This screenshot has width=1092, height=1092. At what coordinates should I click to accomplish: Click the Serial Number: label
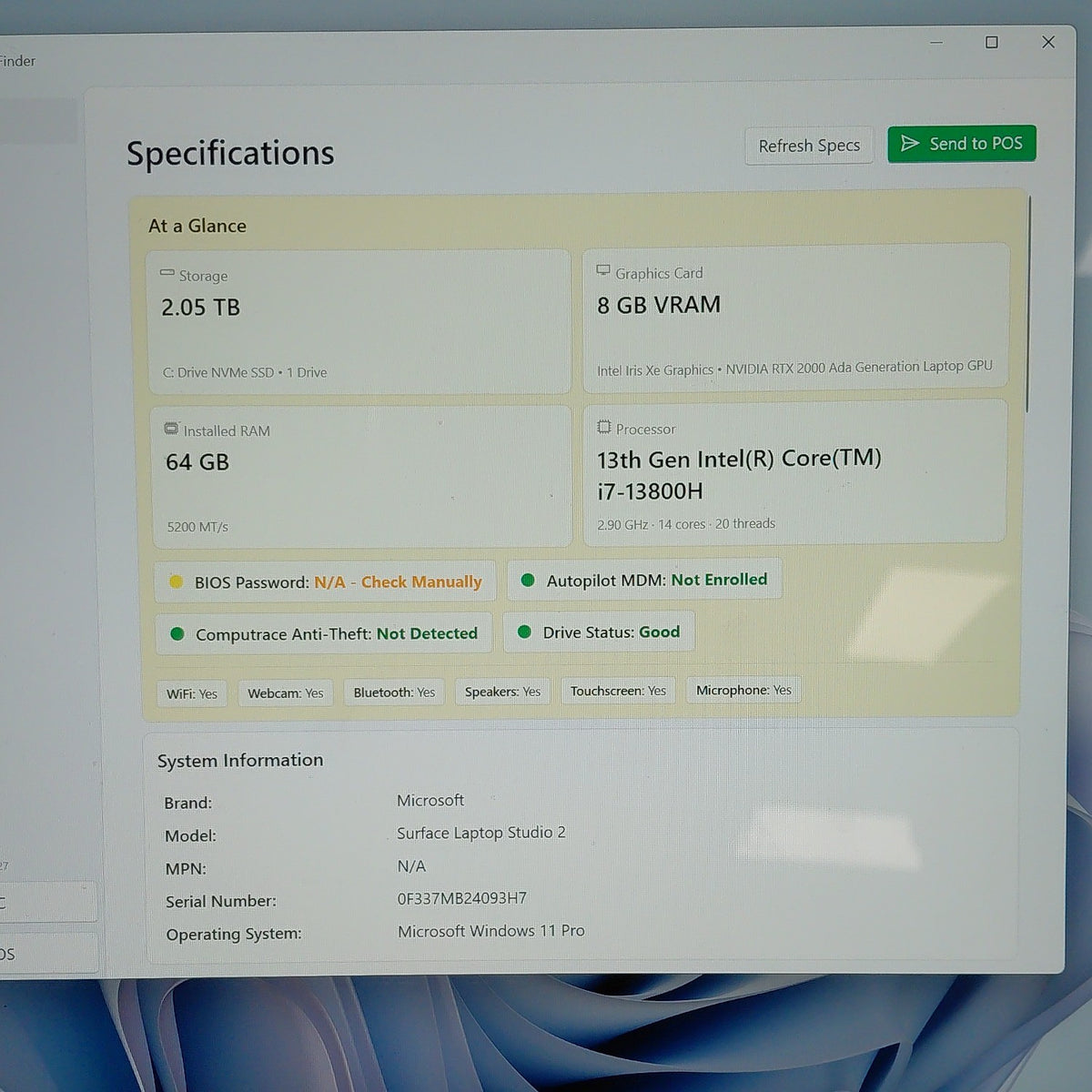tap(221, 901)
